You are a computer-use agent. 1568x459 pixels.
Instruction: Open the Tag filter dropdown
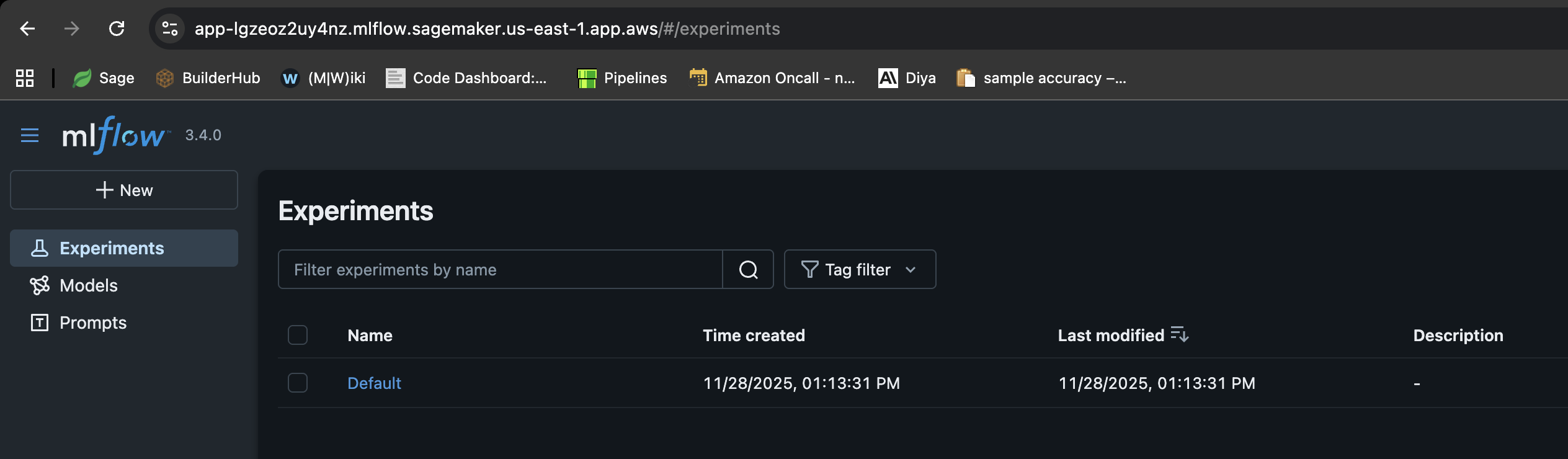pos(860,269)
